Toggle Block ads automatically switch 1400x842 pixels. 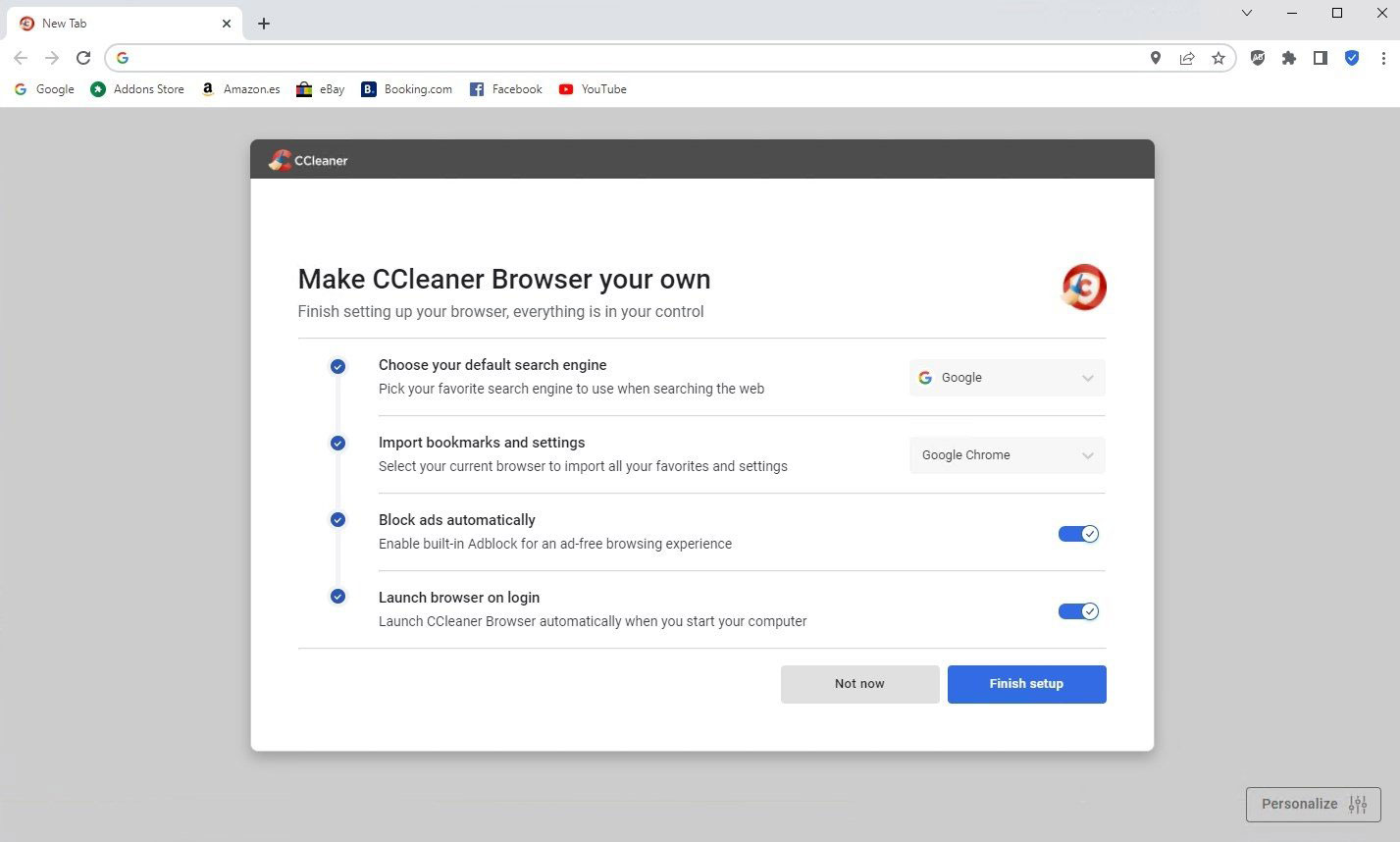(1078, 534)
